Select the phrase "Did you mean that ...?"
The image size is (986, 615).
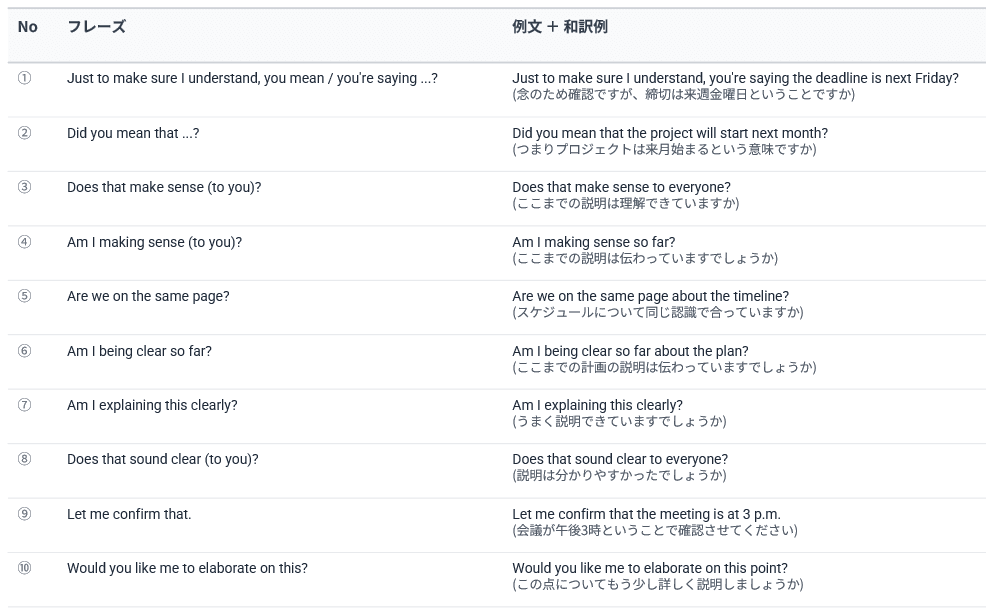[x=133, y=133]
